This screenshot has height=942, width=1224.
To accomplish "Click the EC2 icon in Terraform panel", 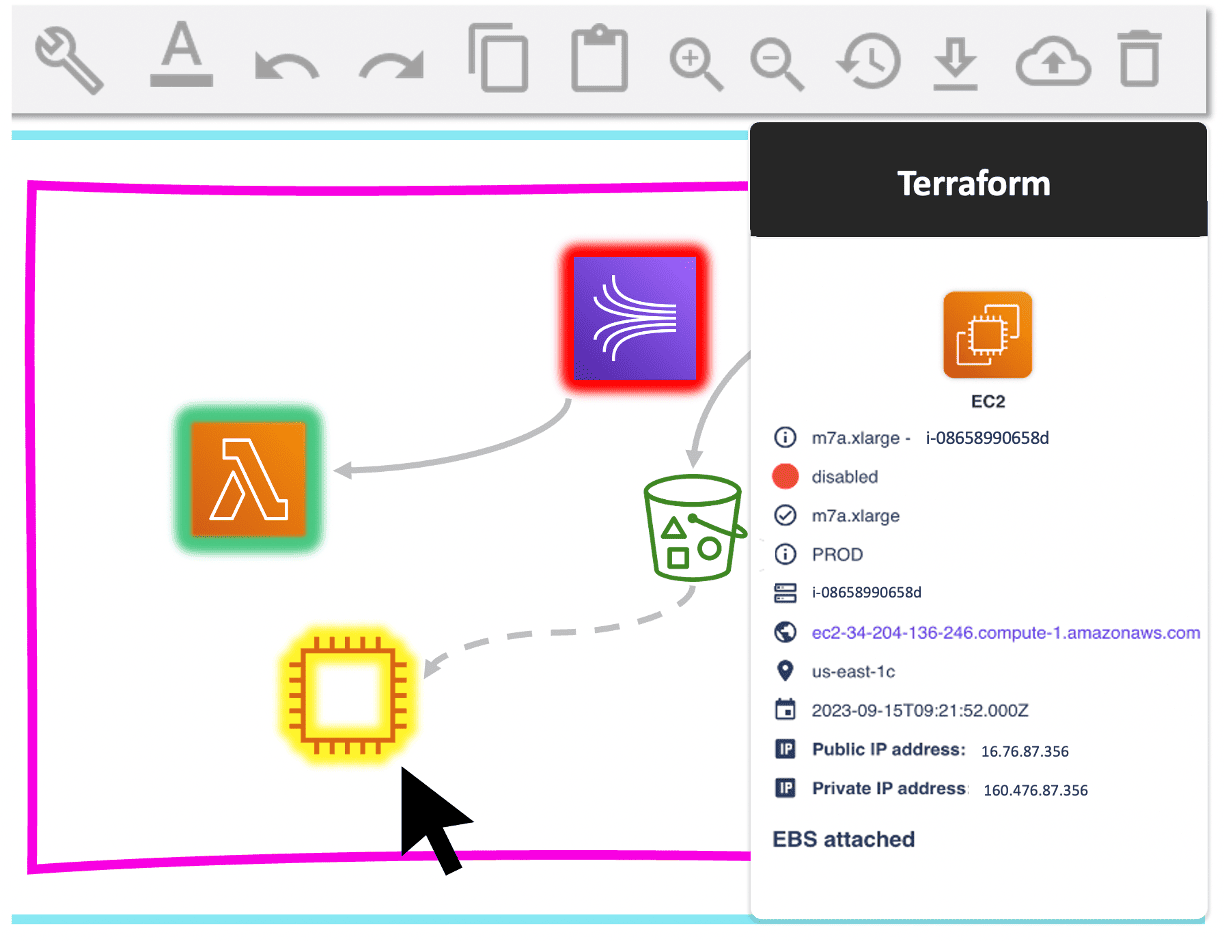I will (x=987, y=335).
